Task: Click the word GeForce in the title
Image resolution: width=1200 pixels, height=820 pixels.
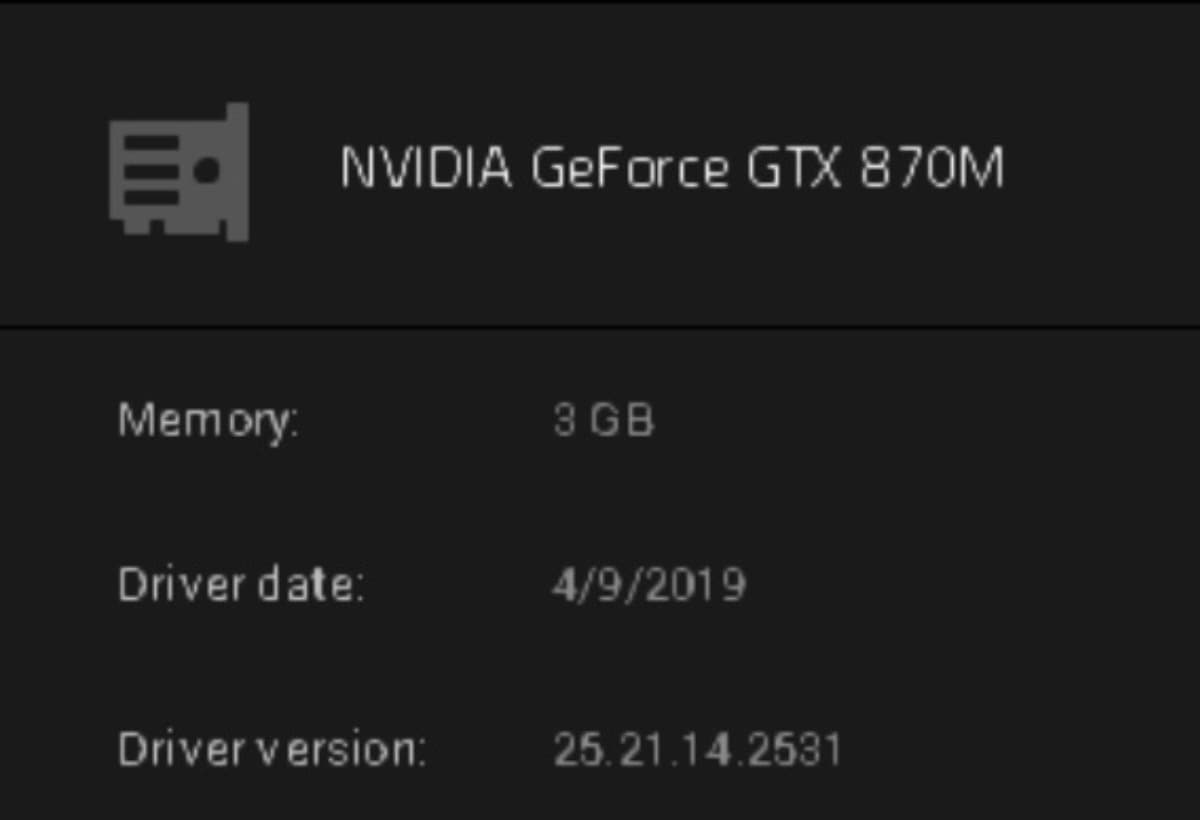Action: click(630, 168)
